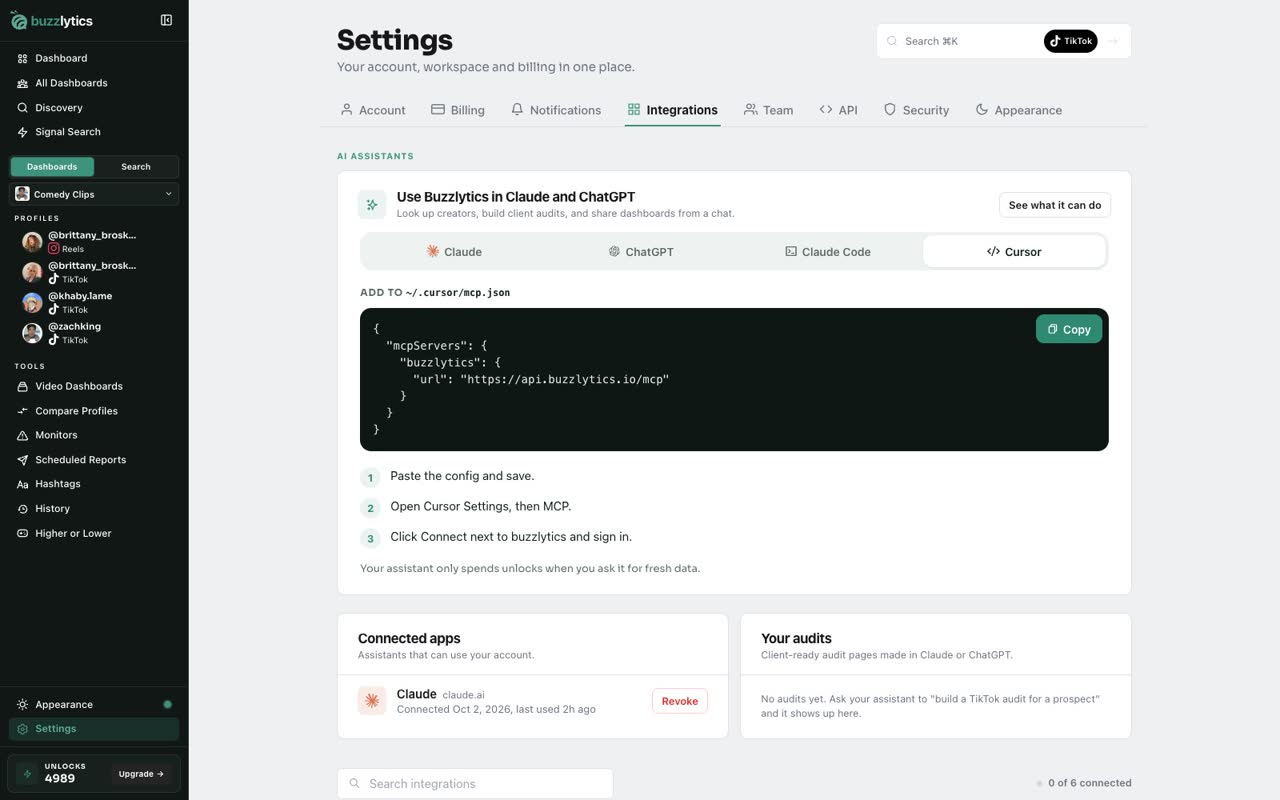Revoke the Claude connection
The image size is (1280, 800).
pos(680,701)
